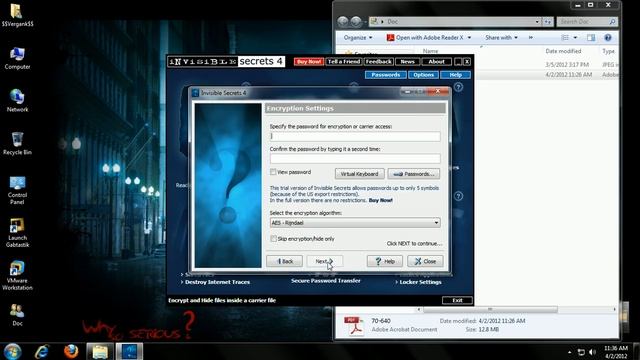This screenshot has width=640, height=360.
Task: Open the blue Help tab
Action: 456,75
